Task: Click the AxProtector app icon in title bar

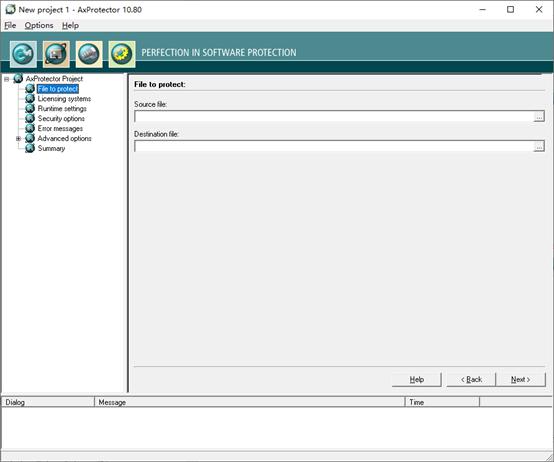Action: [10, 10]
